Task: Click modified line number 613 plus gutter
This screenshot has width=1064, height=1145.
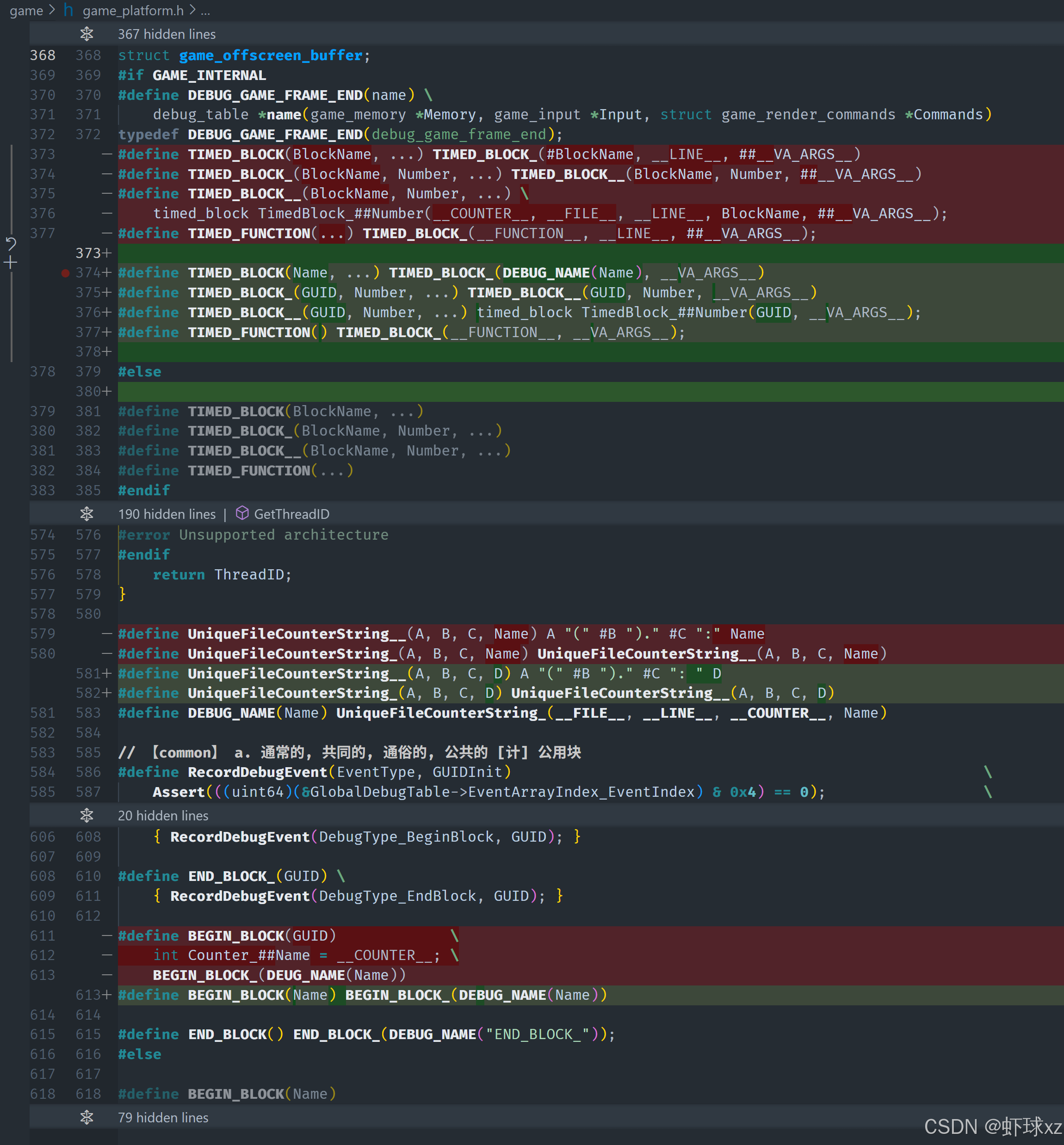Action: [93, 995]
